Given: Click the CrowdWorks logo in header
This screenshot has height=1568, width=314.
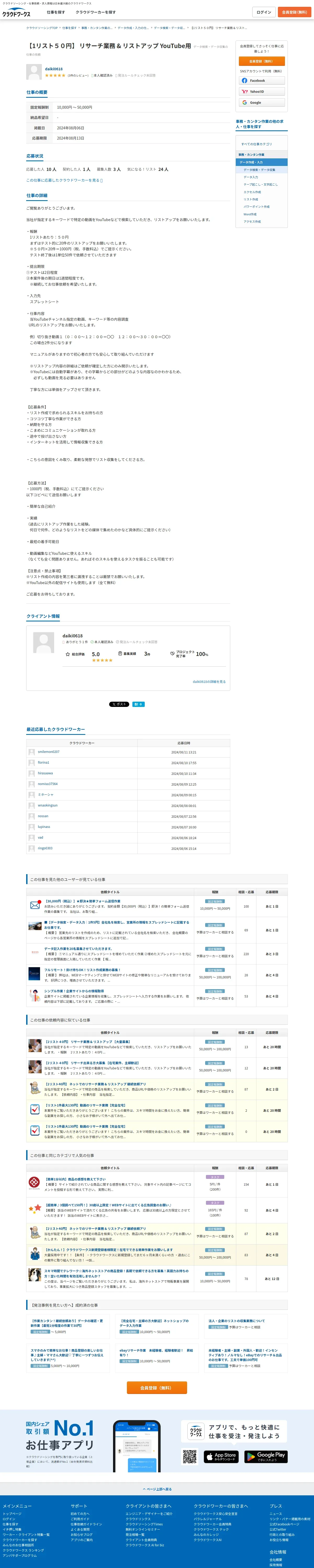Looking at the screenshot, I should click(x=16, y=13).
